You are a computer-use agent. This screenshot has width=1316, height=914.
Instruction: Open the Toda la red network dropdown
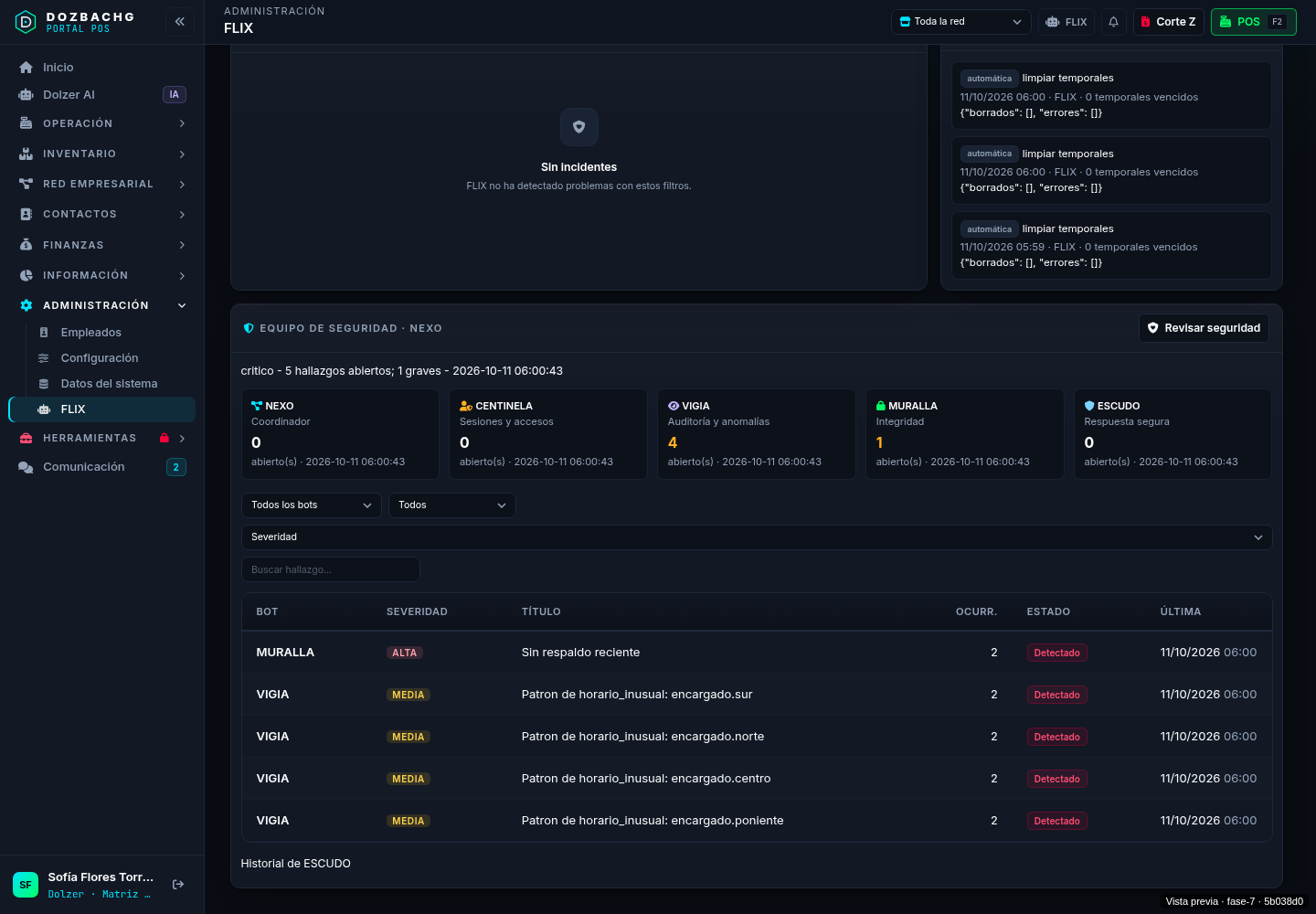961,22
